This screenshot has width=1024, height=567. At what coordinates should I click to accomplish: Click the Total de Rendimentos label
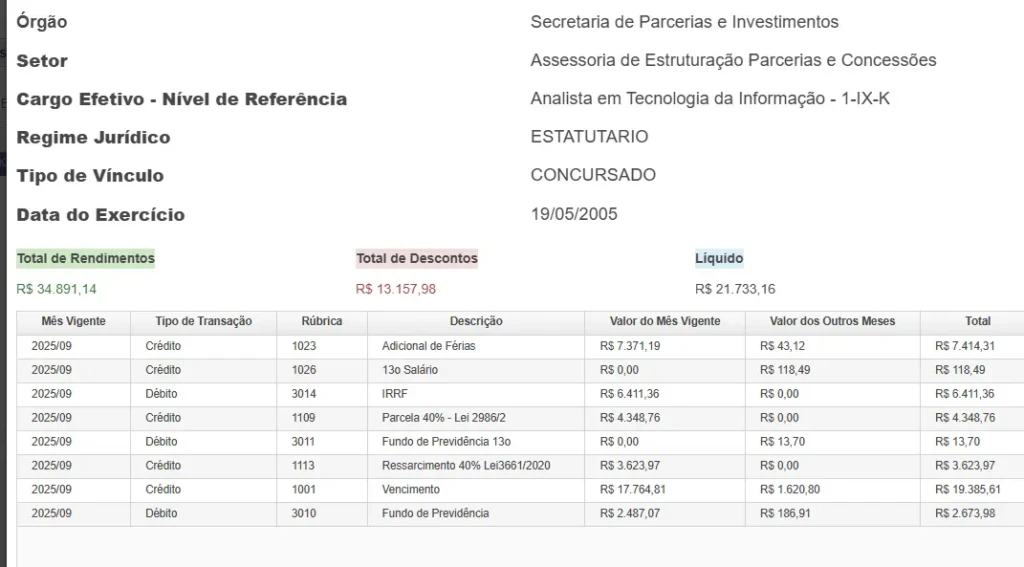click(x=86, y=259)
